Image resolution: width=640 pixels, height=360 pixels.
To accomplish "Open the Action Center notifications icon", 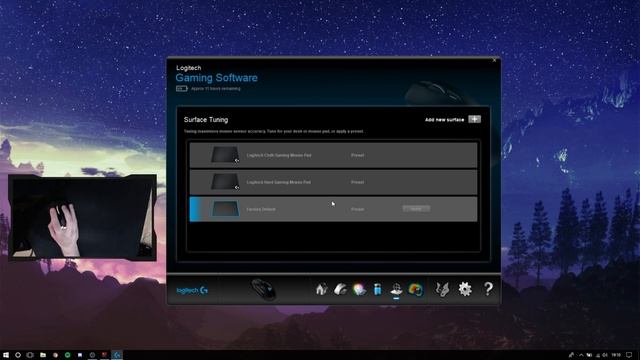I will coord(629,355).
